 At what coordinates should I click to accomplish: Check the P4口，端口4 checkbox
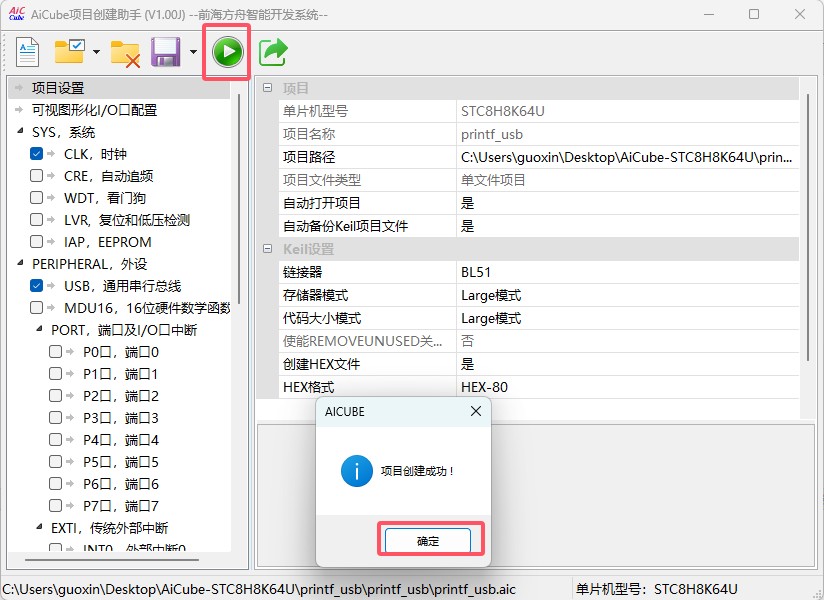point(56,440)
